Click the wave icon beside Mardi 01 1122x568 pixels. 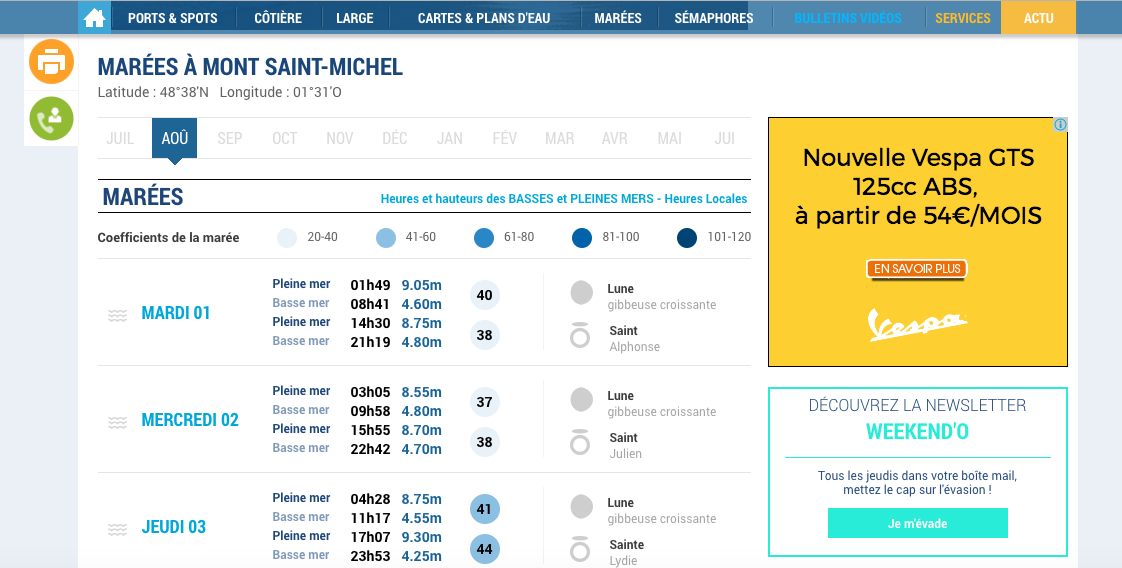pyautogui.click(x=118, y=315)
